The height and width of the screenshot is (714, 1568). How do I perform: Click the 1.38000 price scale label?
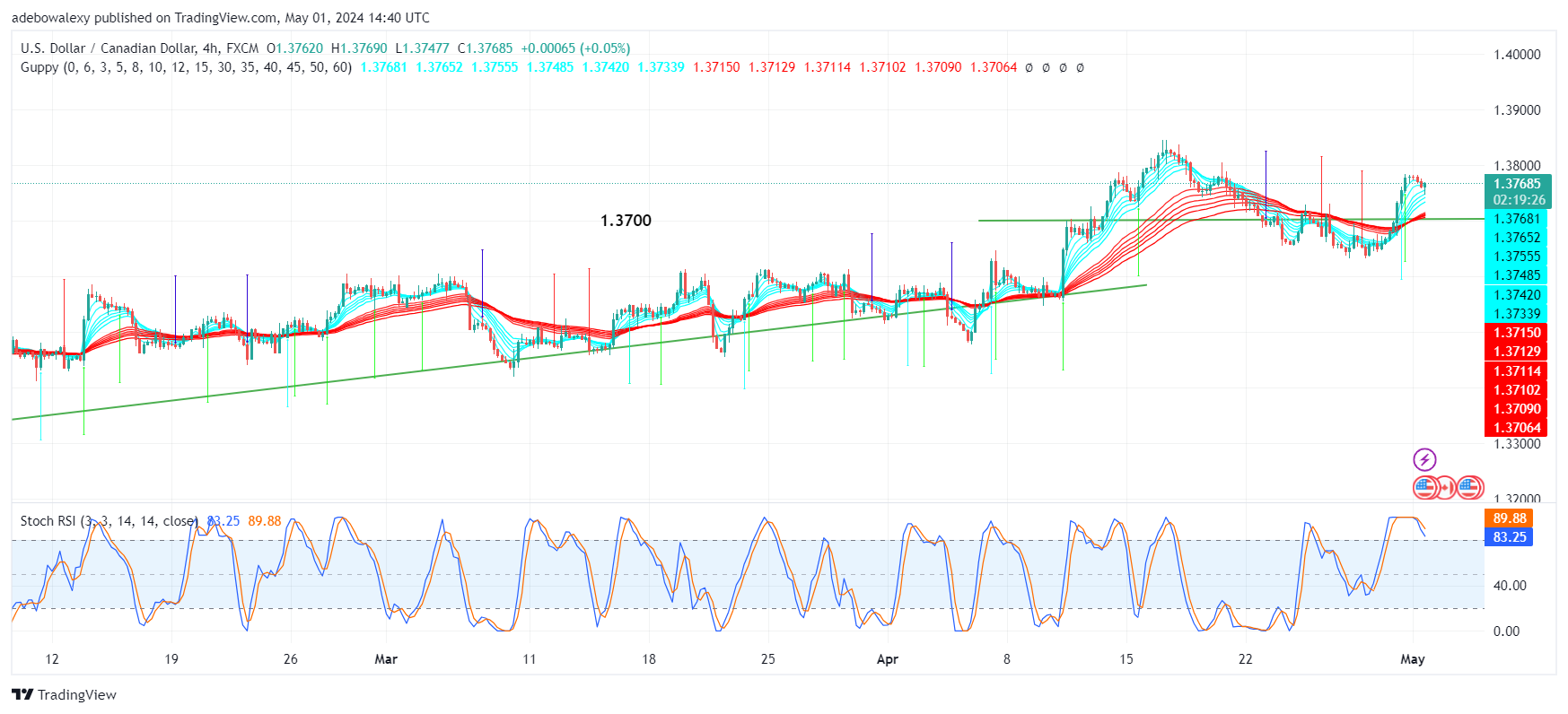[1517, 166]
